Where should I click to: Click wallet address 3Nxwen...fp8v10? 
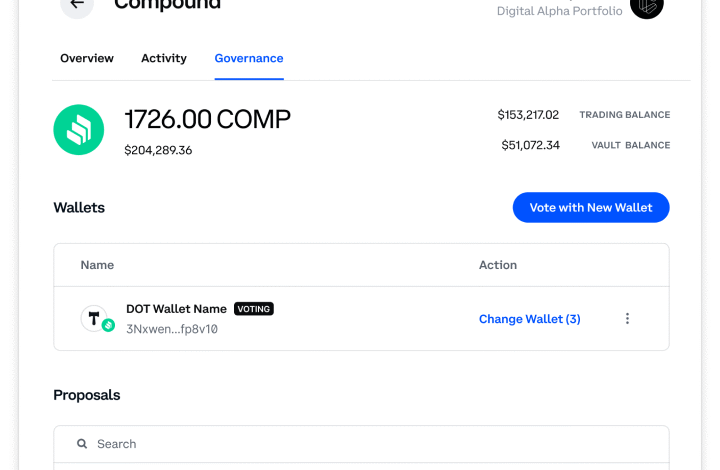(172, 329)
